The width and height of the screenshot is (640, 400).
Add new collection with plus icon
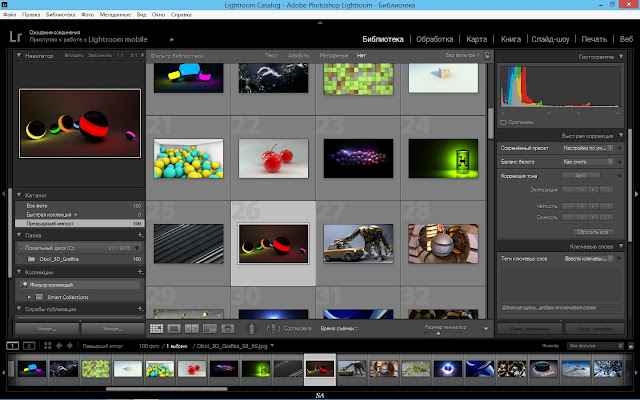139,271
